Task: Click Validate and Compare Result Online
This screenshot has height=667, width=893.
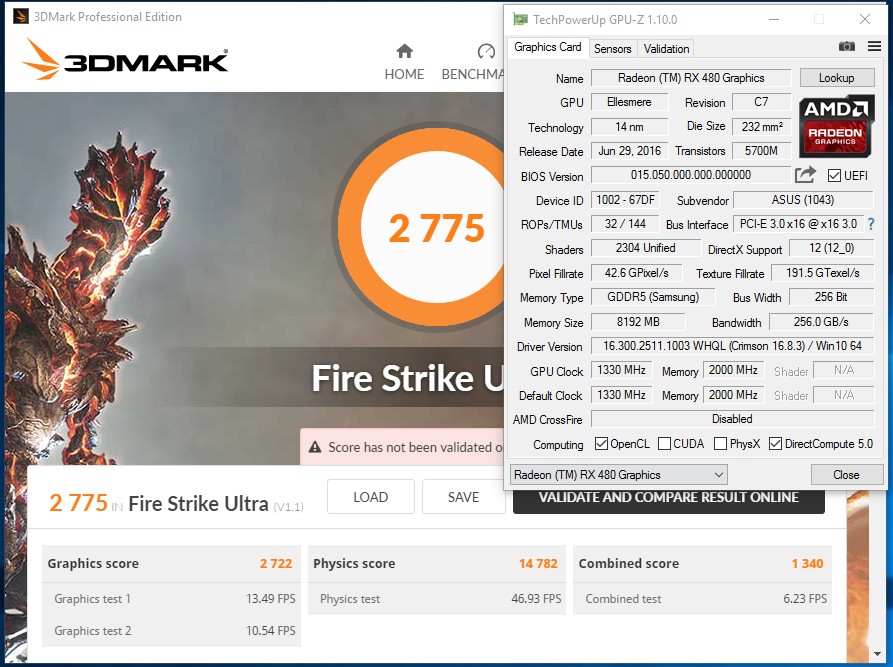Action: (x=669, y=498)
